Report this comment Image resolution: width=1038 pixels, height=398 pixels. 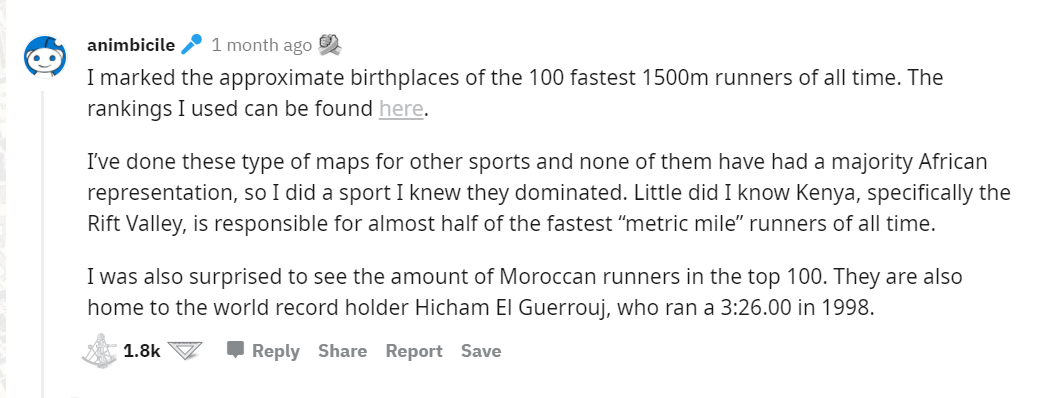click(414, 351)
